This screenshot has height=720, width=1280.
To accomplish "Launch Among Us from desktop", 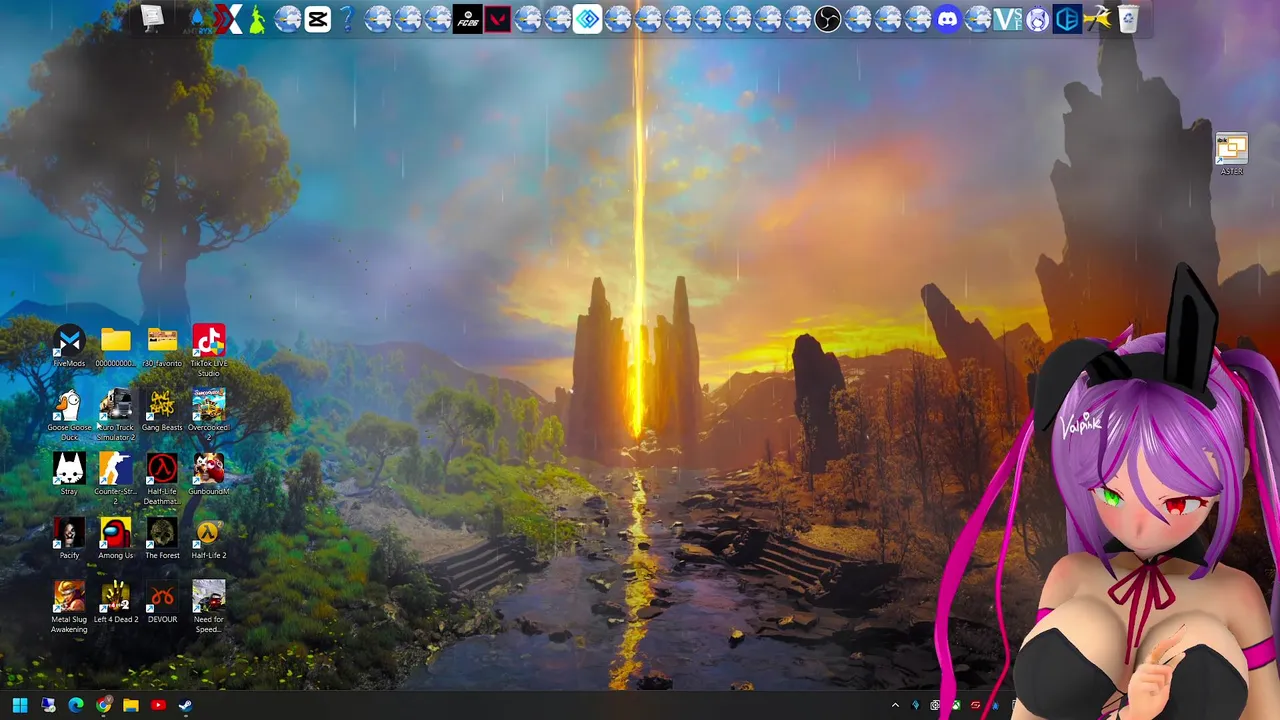I will (115, 538).
